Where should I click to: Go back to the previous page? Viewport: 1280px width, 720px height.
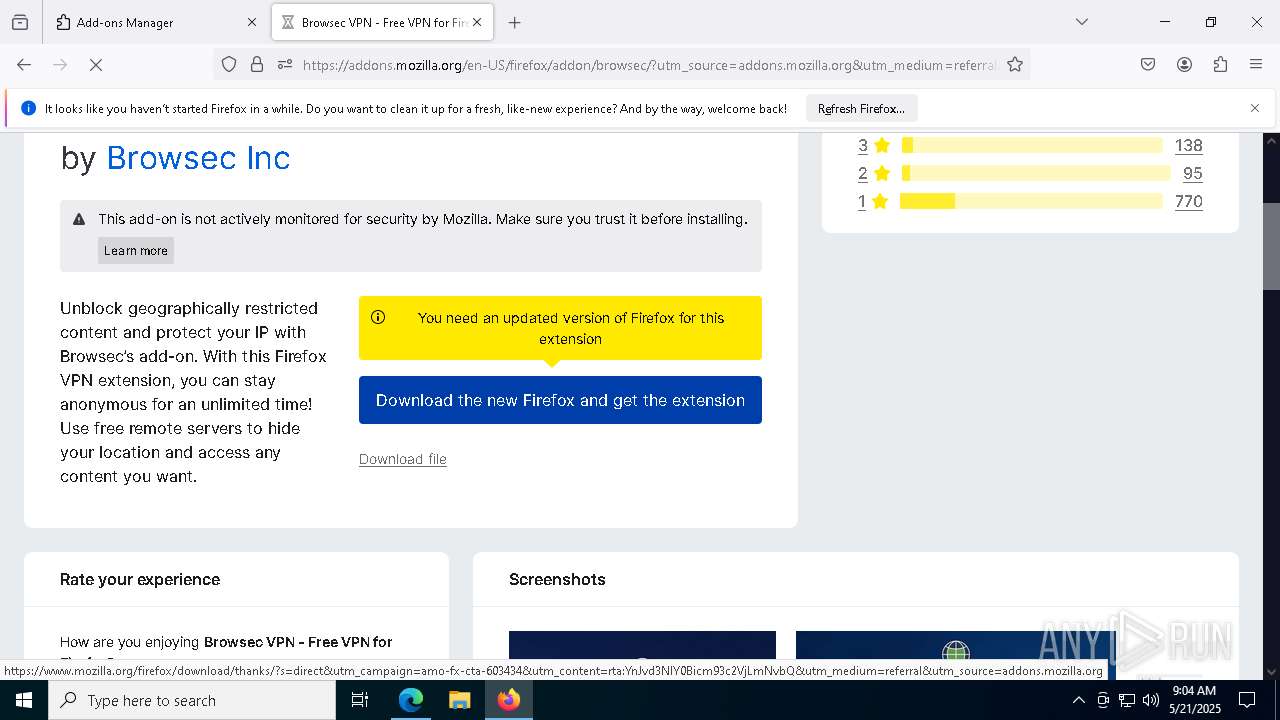click(x=24, y=64)
